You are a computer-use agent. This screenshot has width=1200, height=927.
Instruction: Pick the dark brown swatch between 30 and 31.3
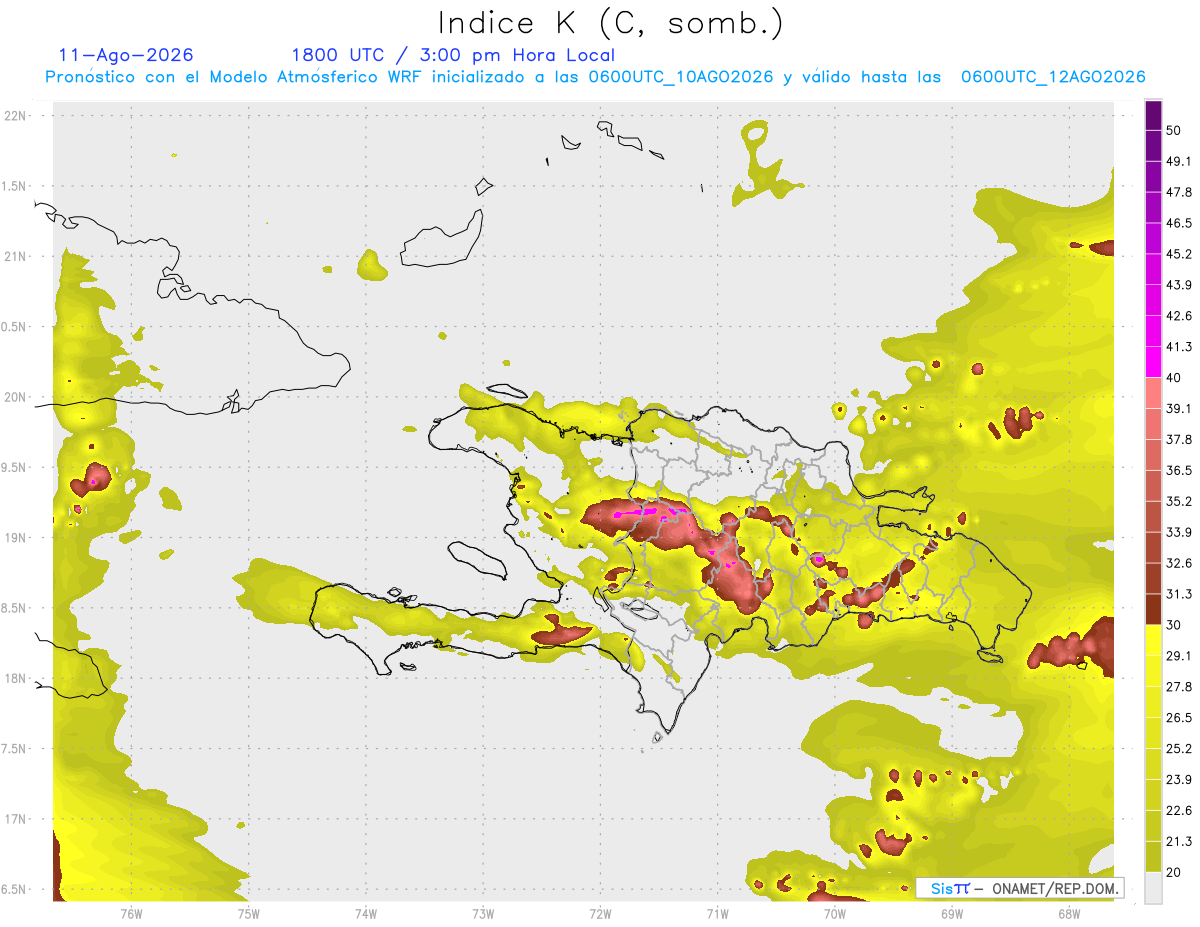click(x=1153, y=609)
